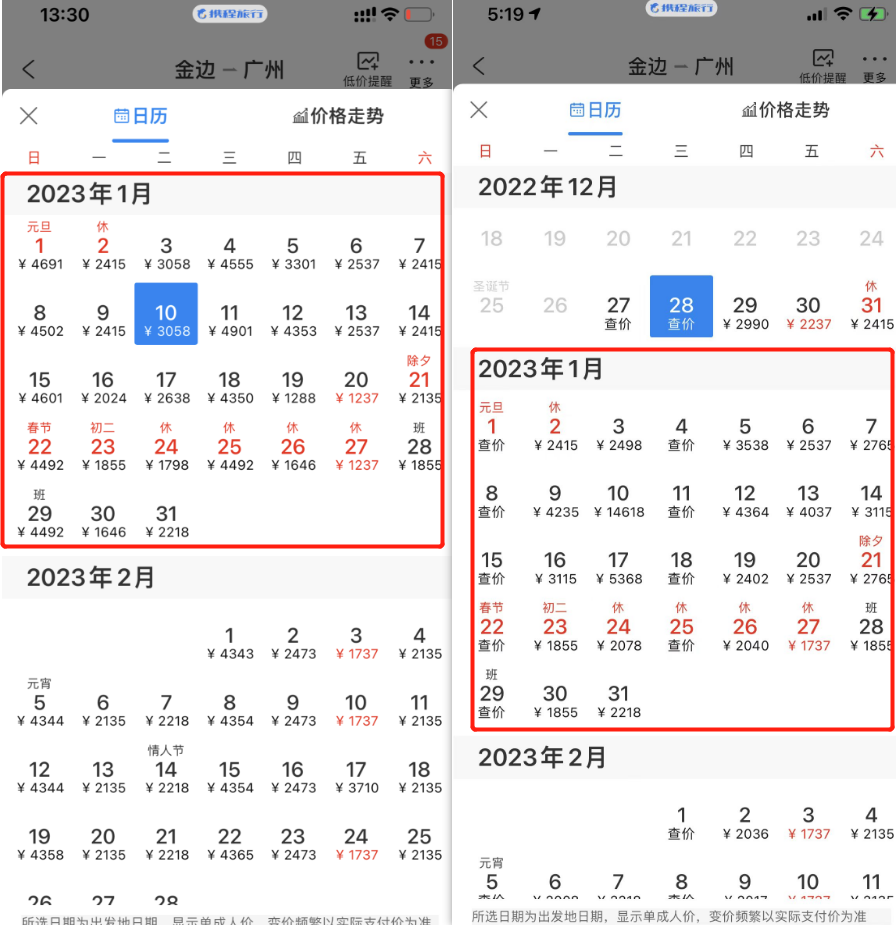Choose January 9 priced ¥4235 right calendar
896x925 pixels.
(x=555, y=501)
